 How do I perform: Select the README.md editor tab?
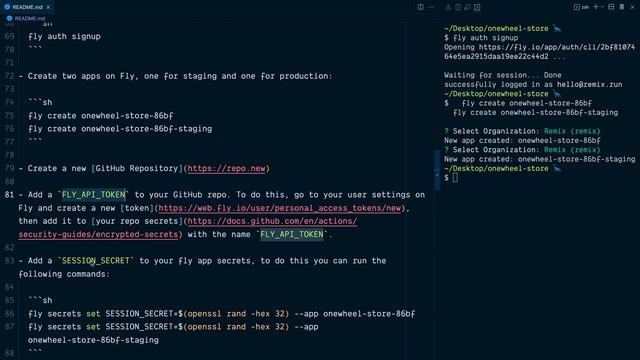click(27, 7)
